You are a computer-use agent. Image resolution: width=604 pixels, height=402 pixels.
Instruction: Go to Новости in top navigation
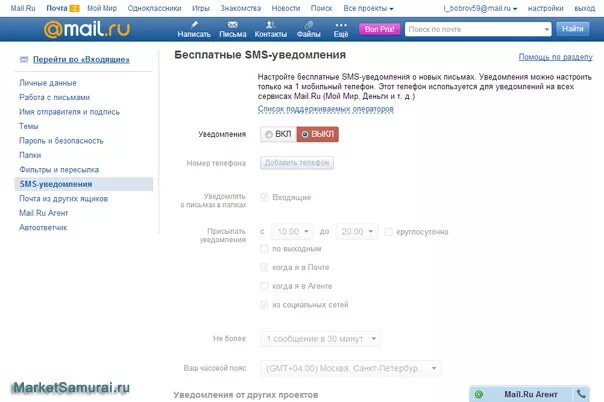(x=286, y=8)
